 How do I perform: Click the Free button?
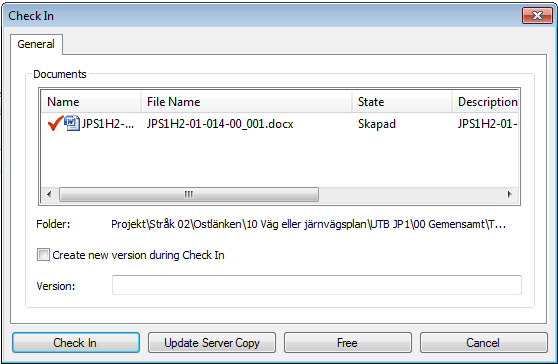click(x=348, y=343)
